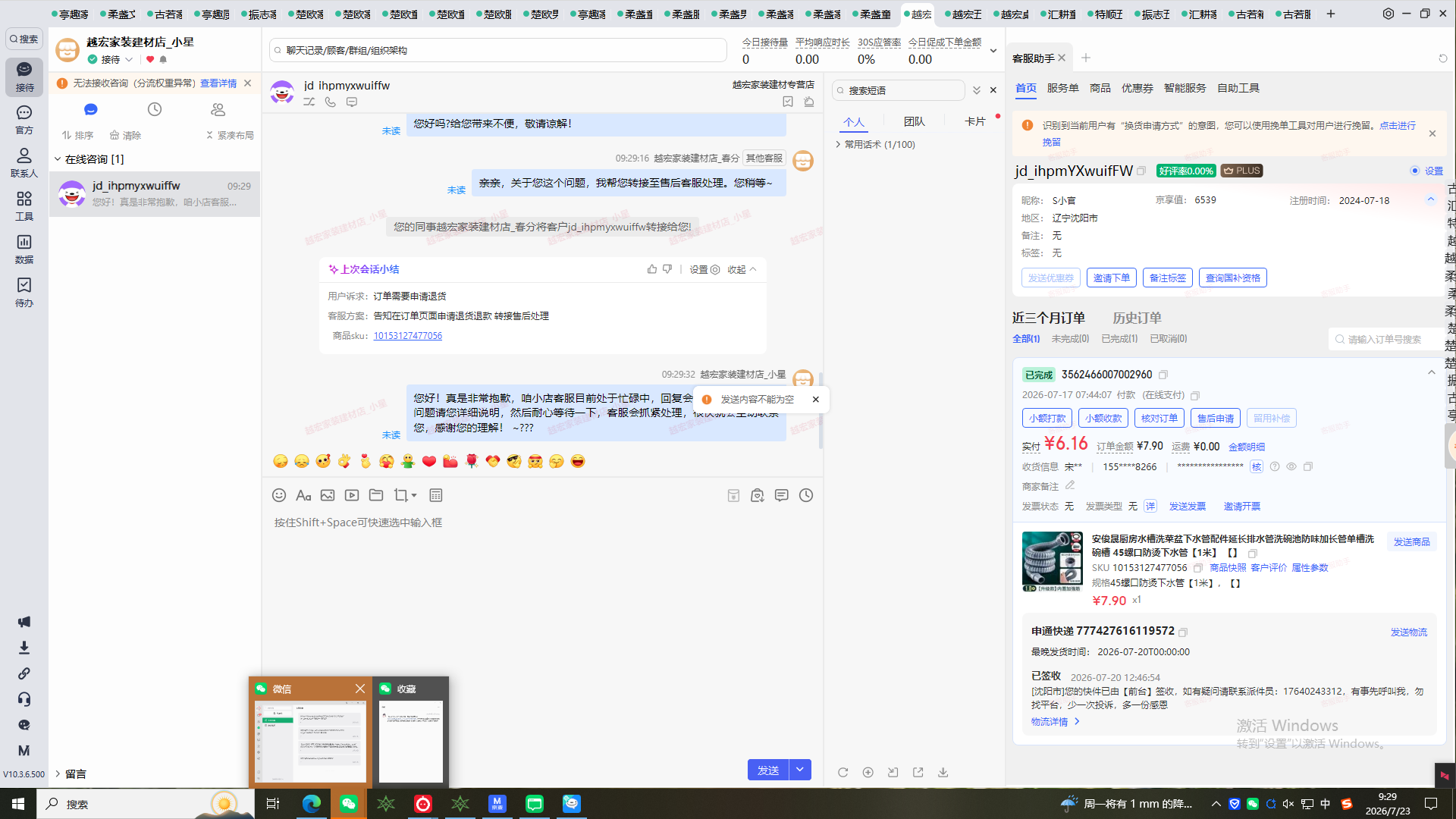Open the Windows Start menu
The image size is (1456, 819).
coord(18,803)
